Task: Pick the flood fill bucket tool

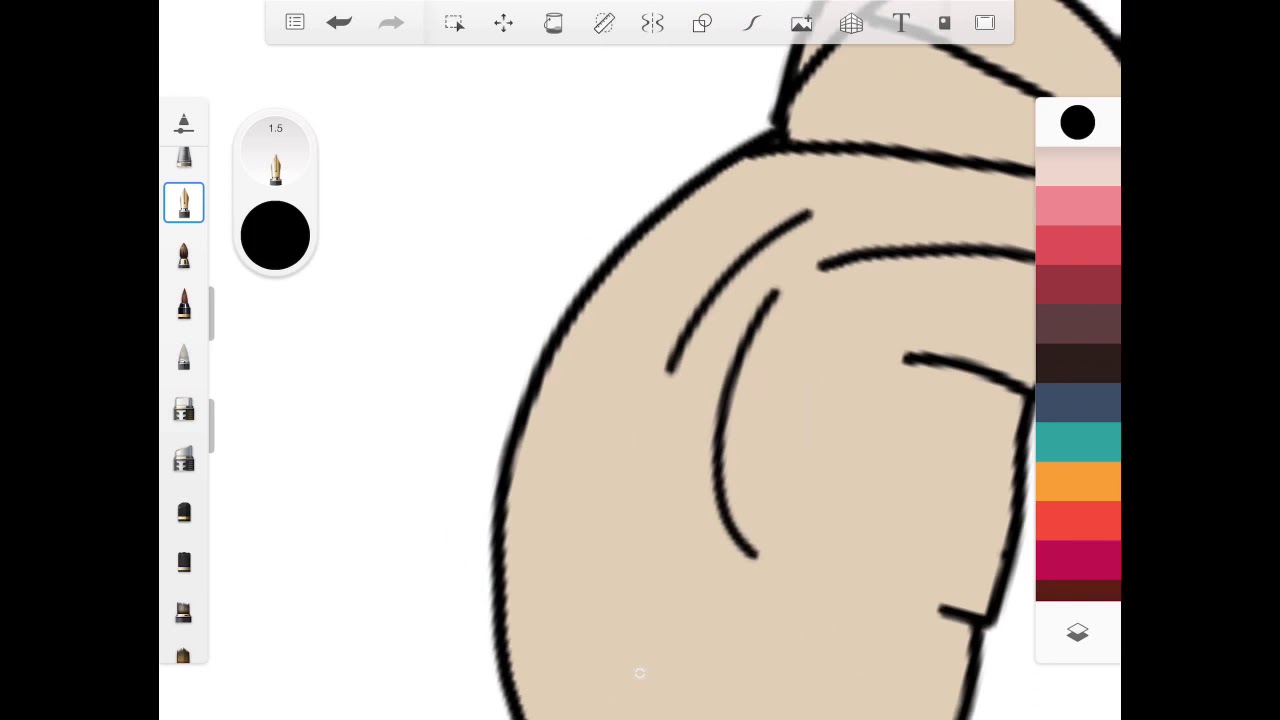Action: coord(553,22)
